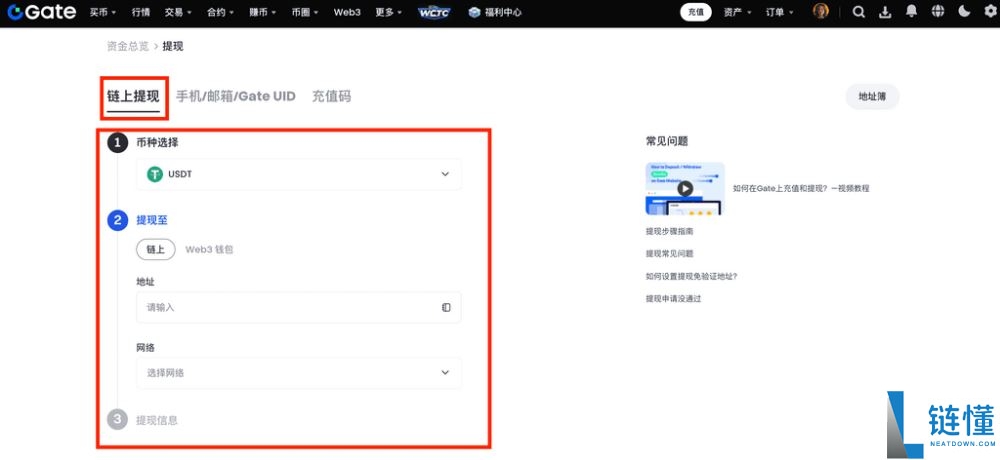
Task: Open the 选择网络 dropdown
Action: pyautogui.click(x=298, y=373)
